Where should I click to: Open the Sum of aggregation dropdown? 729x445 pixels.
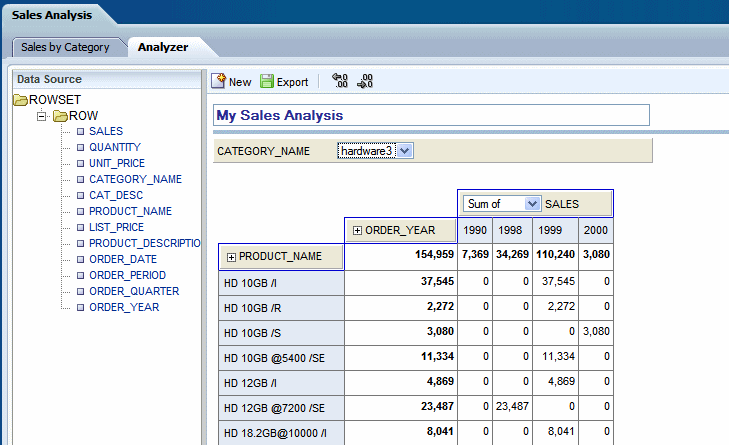pyautogui.click(x=531, y=203)
